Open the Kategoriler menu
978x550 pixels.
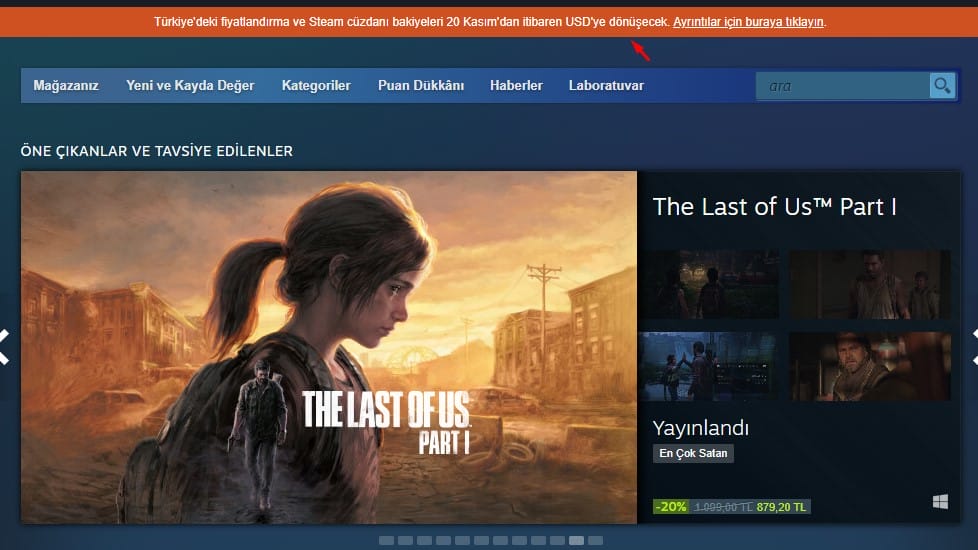pyautogui.click(x=316, y=85)
